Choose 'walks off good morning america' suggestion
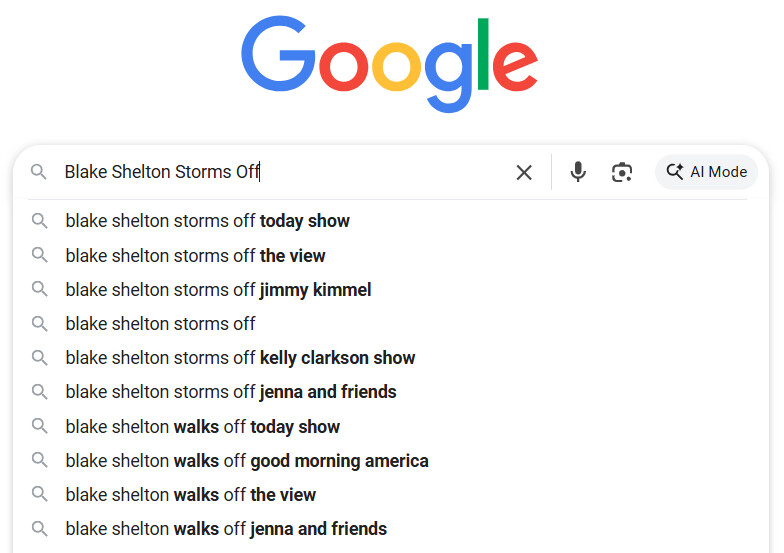This screenshot has width=784, height=553. click(247, 461)
